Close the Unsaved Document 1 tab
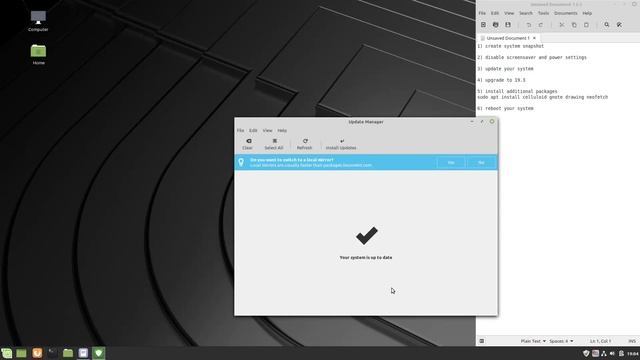640x360 pixels. click(534, 38)
